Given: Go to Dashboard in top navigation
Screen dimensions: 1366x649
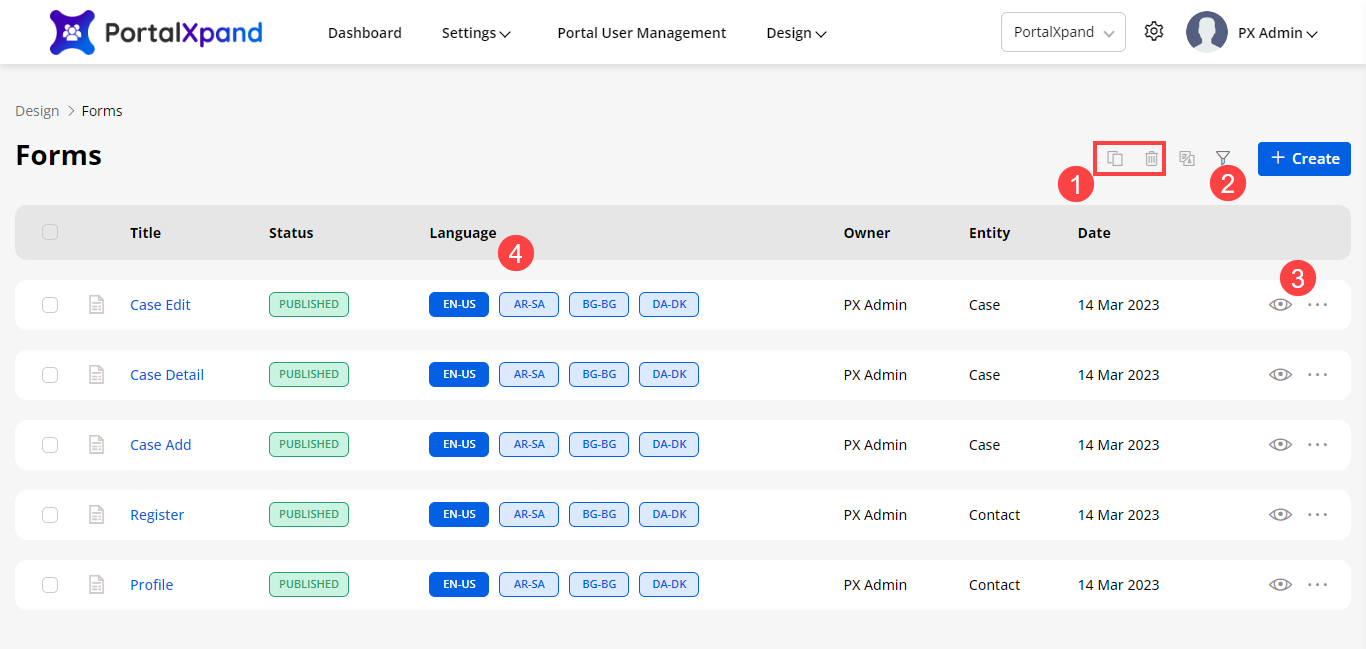Looking at the screenshot, I should coord(365,33).
